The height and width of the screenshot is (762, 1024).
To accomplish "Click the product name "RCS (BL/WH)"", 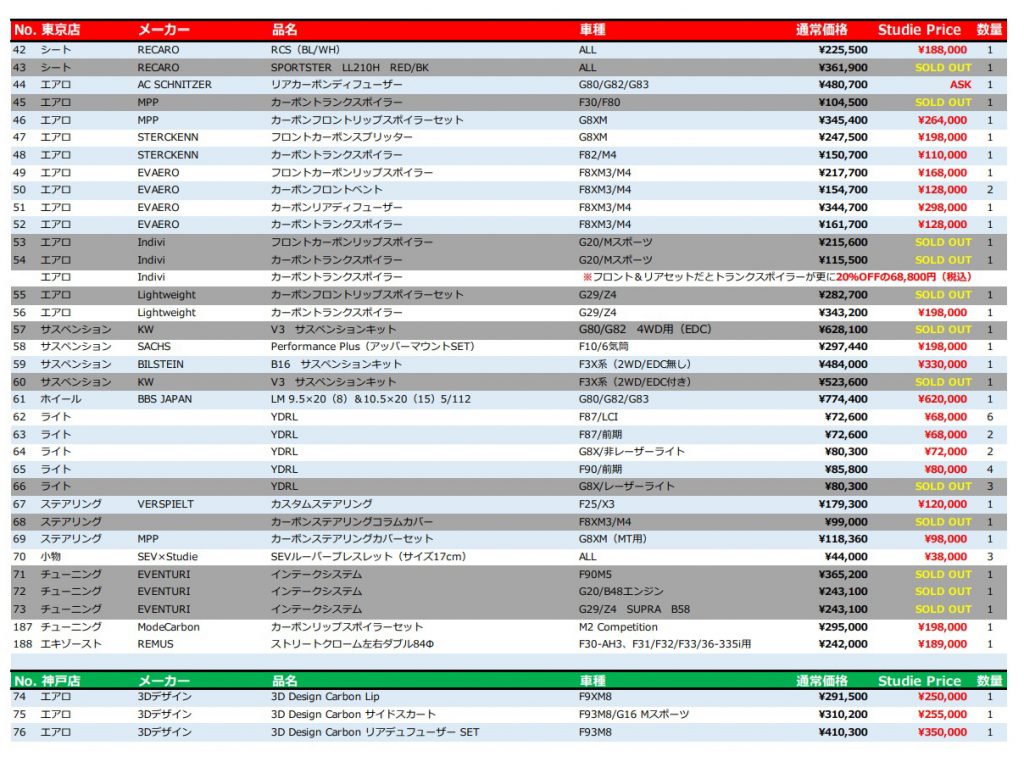I will tap(305, 50).
